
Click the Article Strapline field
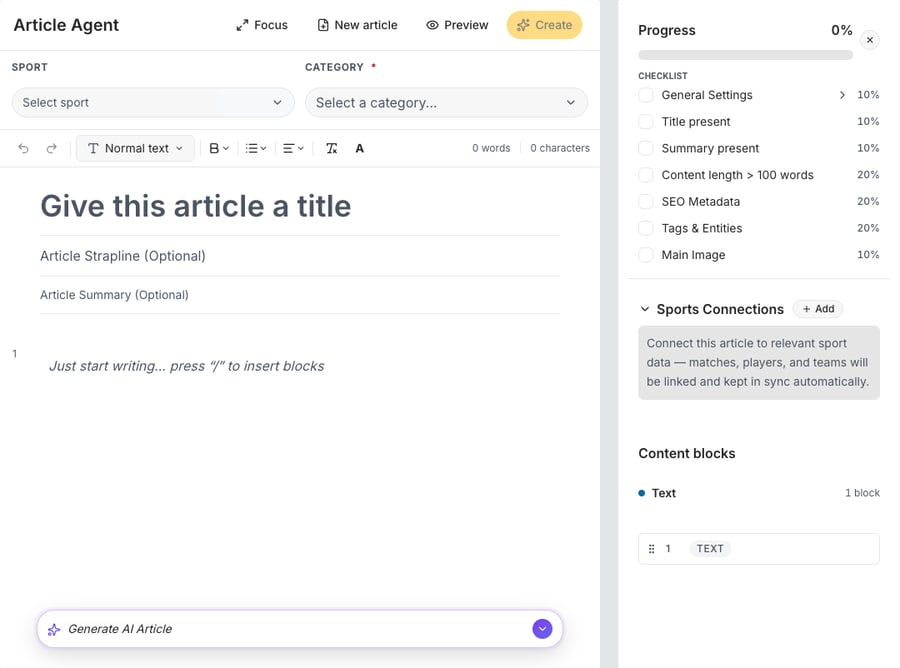[x=300, y=256]
